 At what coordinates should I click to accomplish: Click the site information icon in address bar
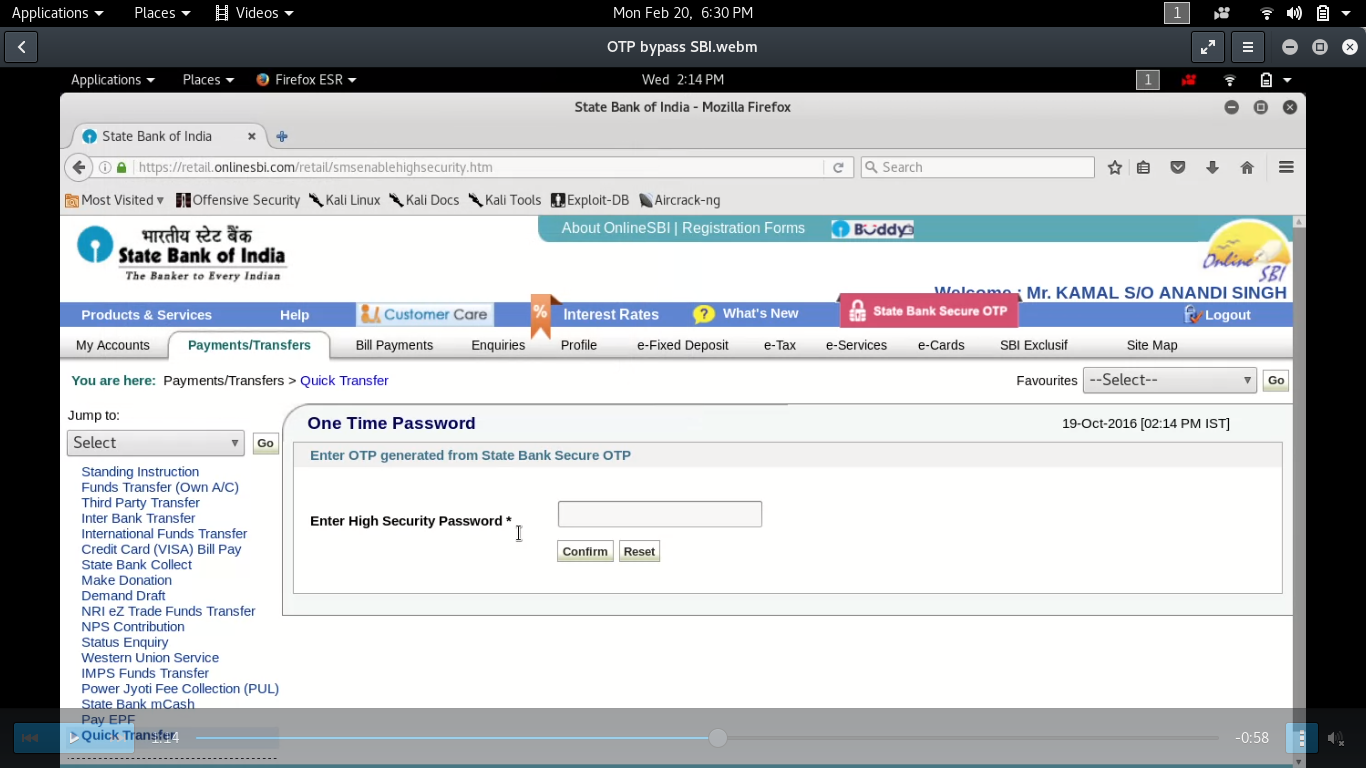(x=105, y=167)
